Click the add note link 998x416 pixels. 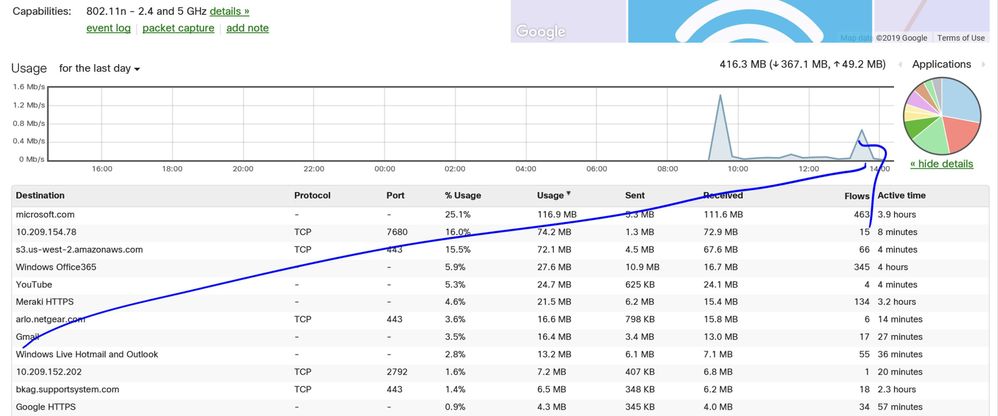click(x=247, y=28)
